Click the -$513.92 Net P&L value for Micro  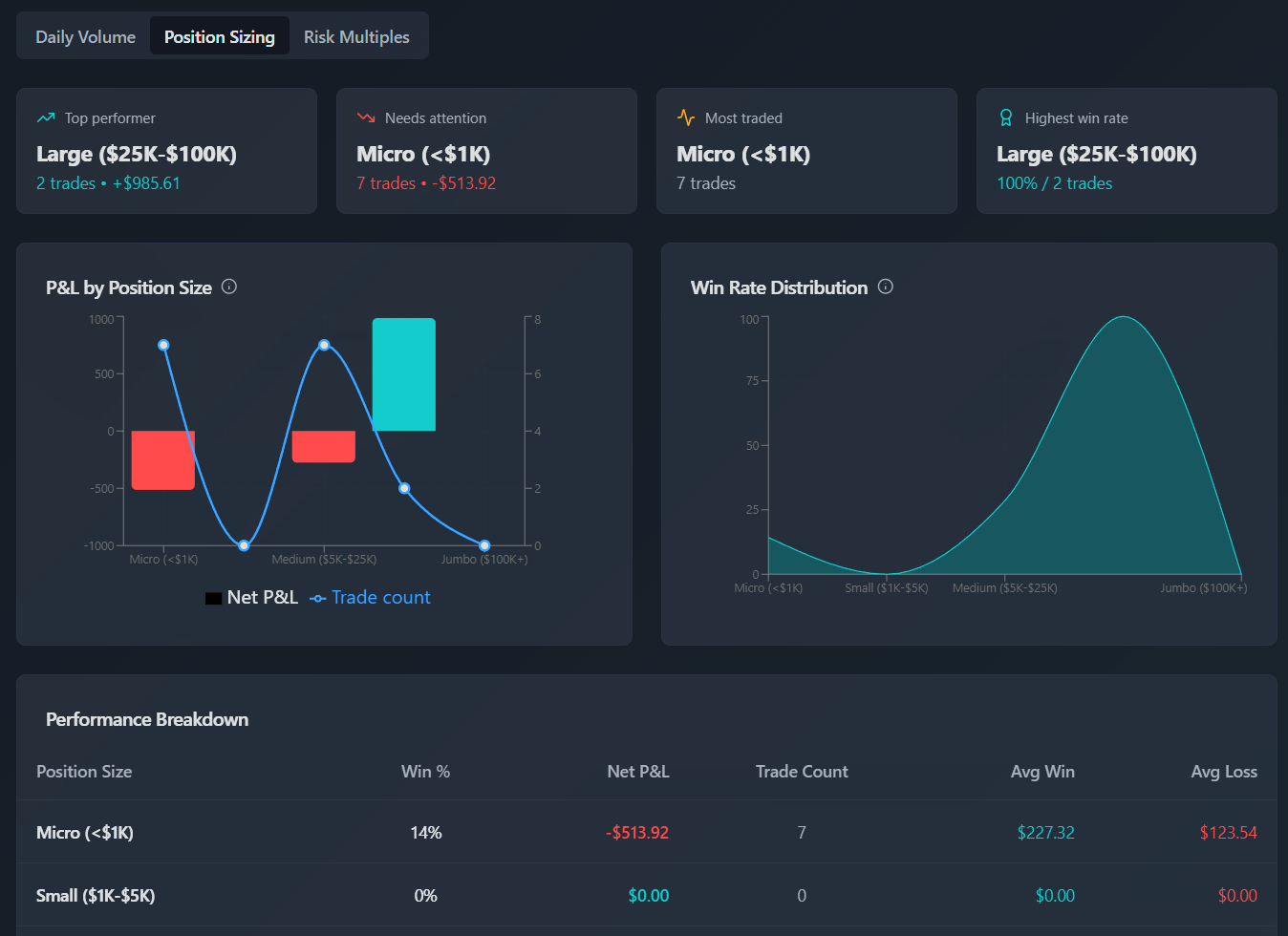pos(636,832)
